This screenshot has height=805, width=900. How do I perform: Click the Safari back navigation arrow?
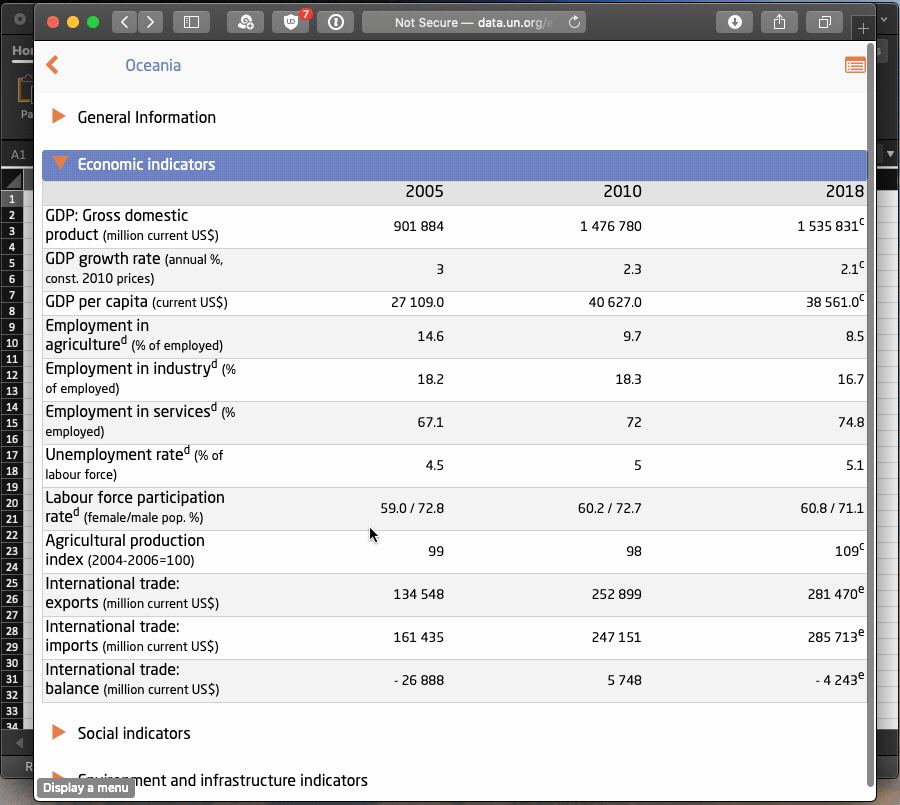[x=124, y=22]
